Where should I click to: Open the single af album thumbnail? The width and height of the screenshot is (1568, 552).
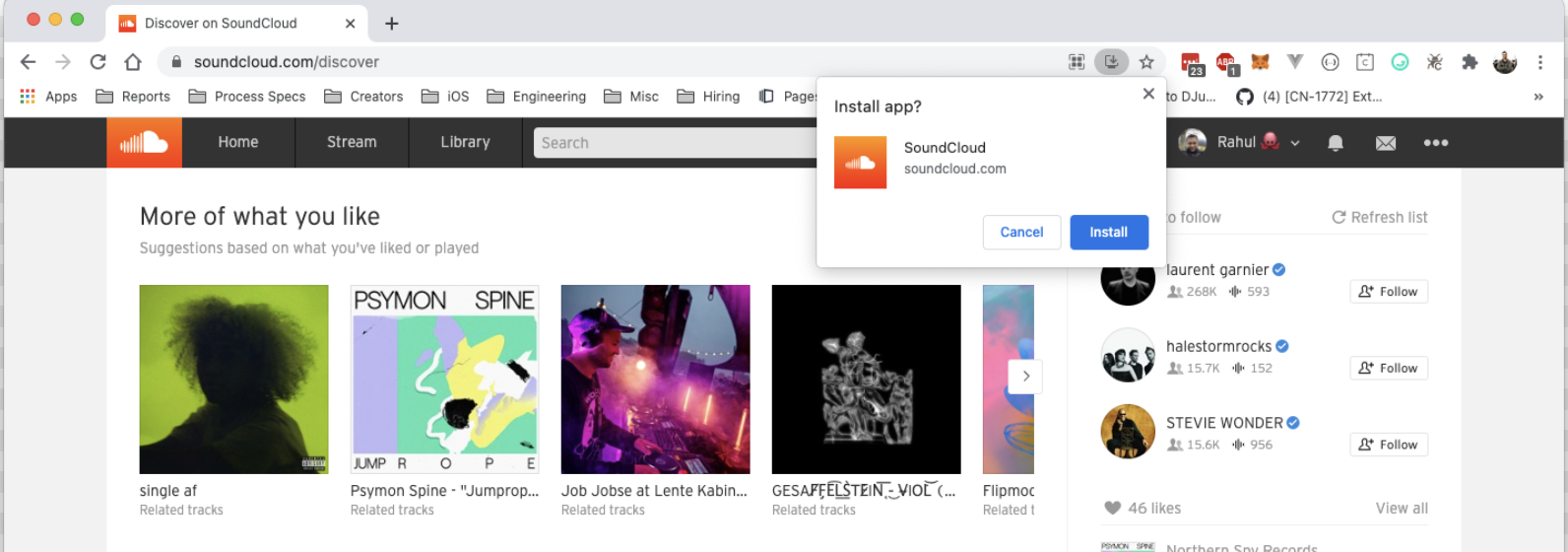(x=233, y=379)
